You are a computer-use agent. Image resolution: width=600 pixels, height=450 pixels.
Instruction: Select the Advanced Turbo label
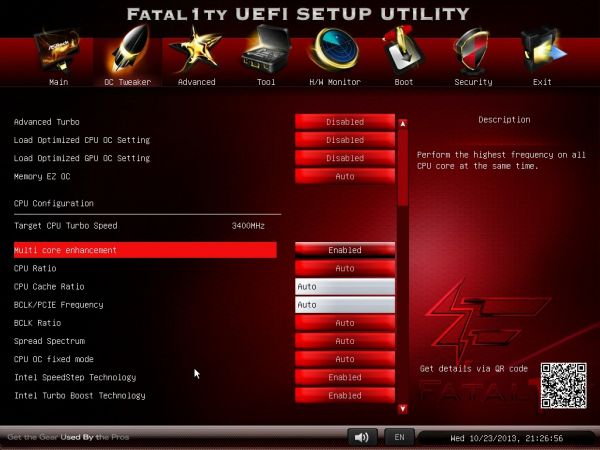pos(47,122)
